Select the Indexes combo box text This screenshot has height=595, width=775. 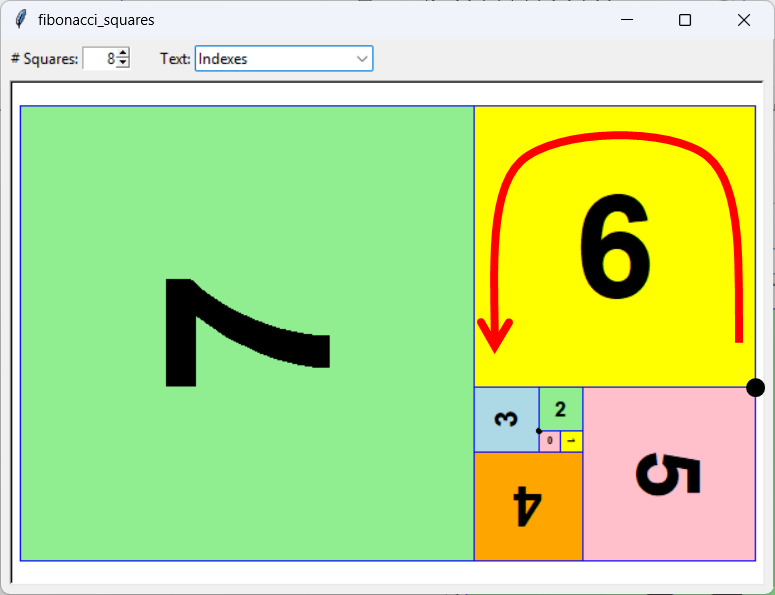[223, 59]
